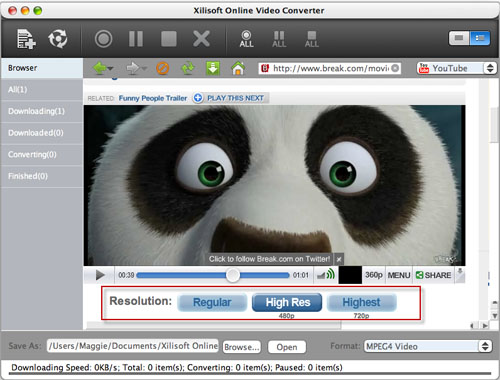Adjust the player volume icon
This screenshot has height=380, width=500.
326,275
